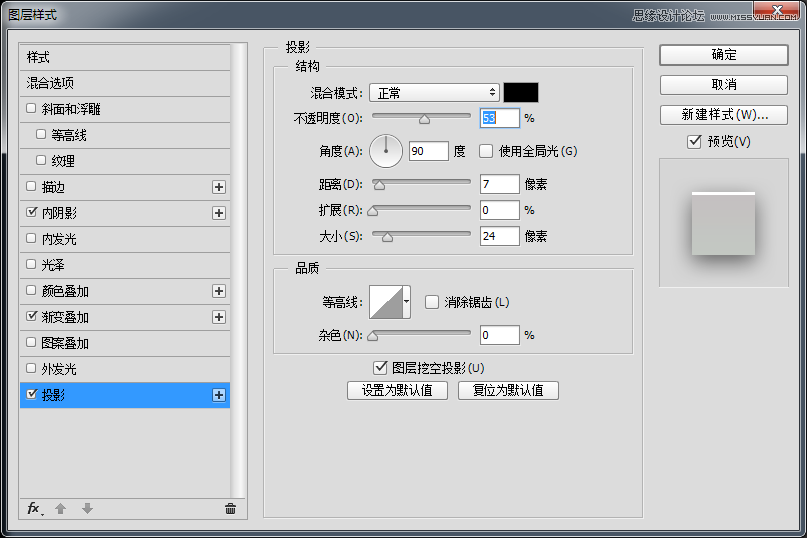Click the 等高线 contour thumbnail
807x538 pixels.
pos(386,302)
